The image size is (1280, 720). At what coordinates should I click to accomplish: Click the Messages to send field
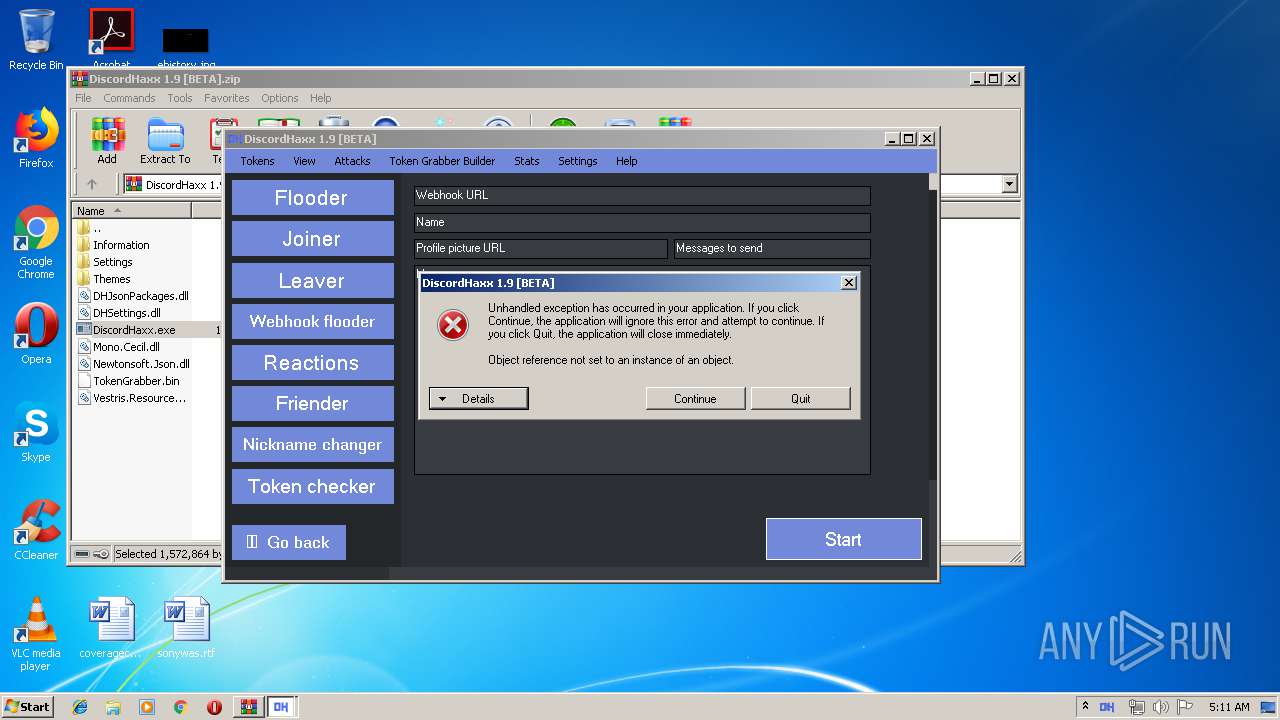click(772, 249)
